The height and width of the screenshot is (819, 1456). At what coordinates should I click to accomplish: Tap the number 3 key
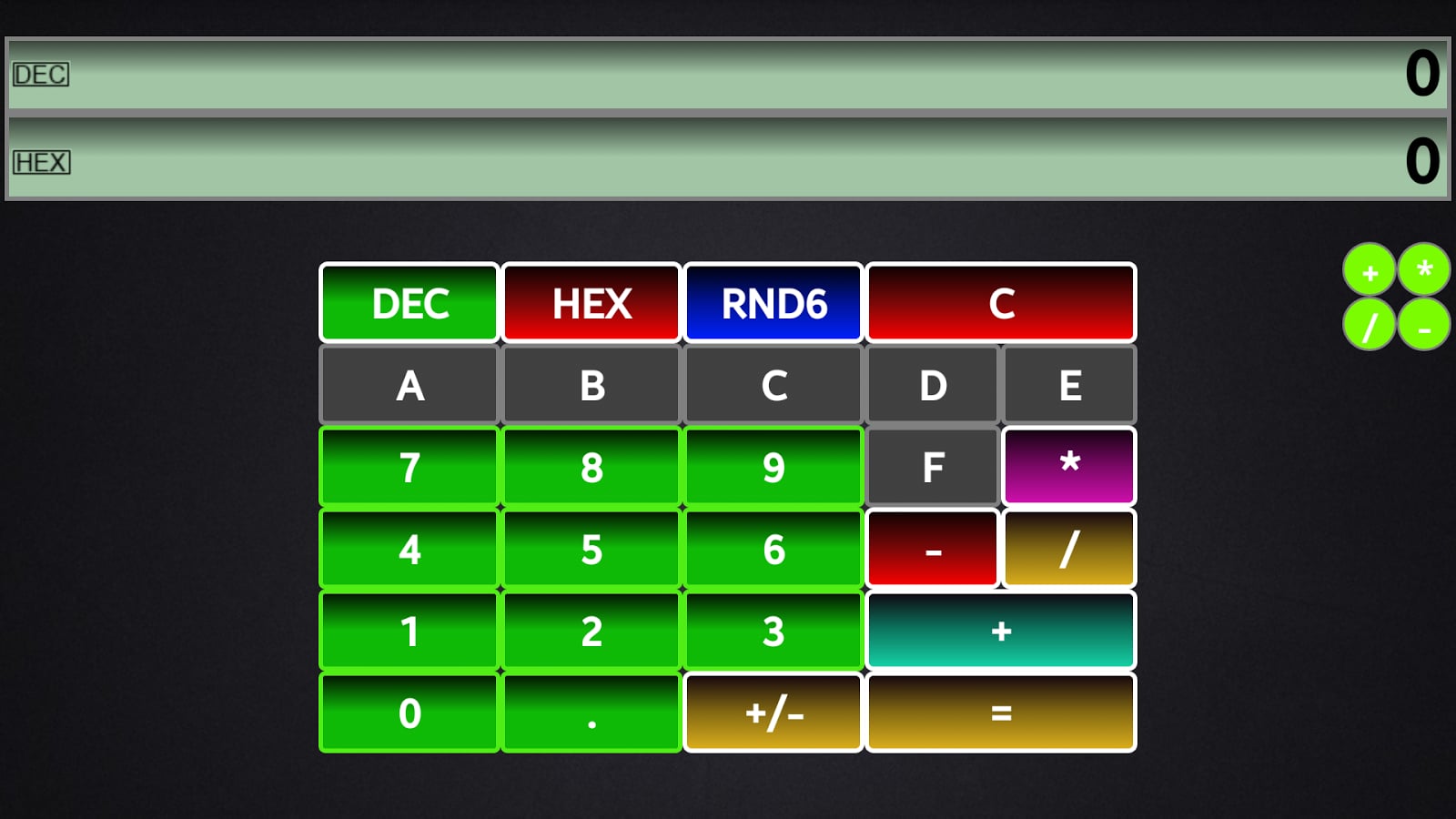[x=773, y=631]
